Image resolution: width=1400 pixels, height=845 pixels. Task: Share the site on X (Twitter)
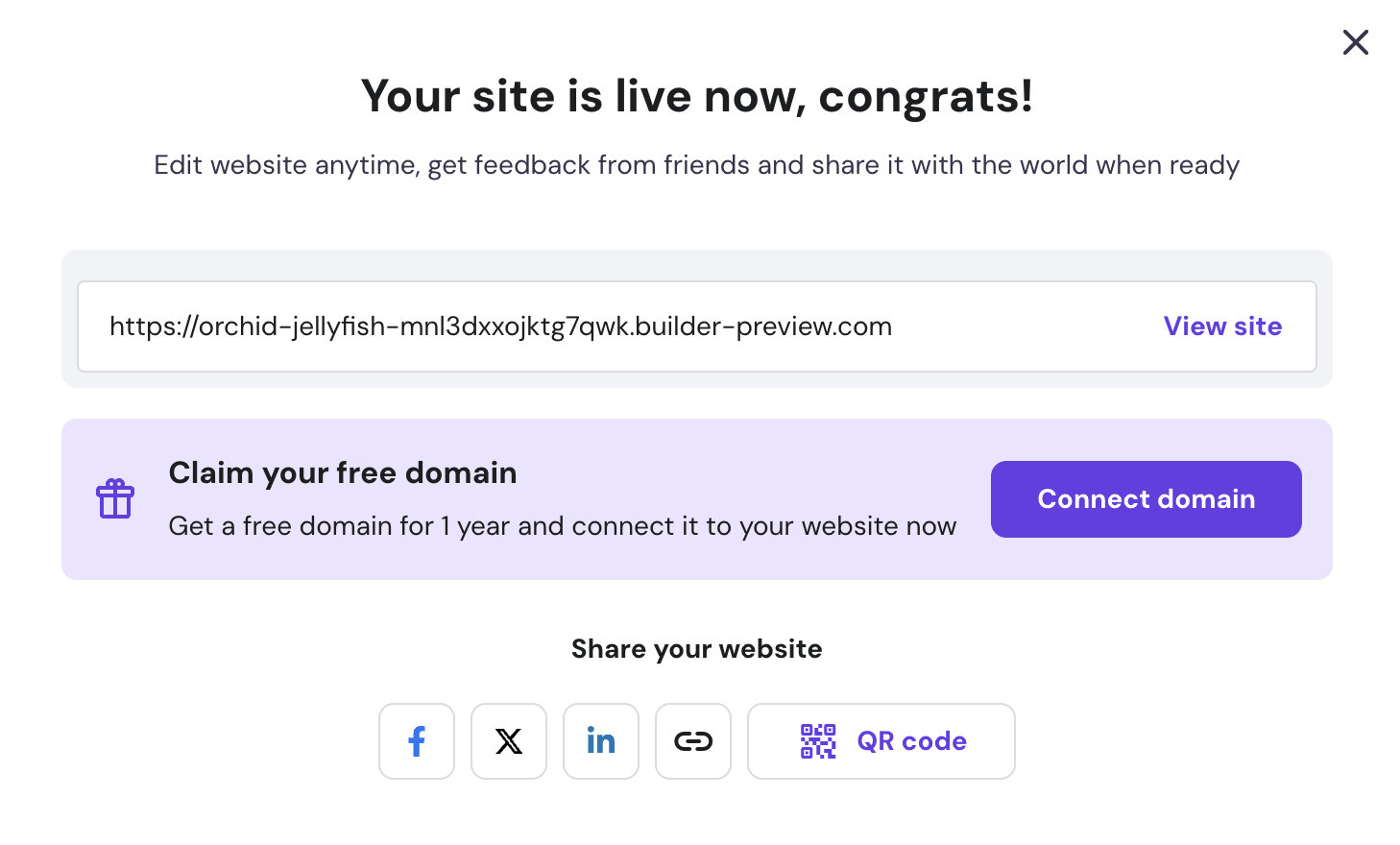click(x=509, y=740)
